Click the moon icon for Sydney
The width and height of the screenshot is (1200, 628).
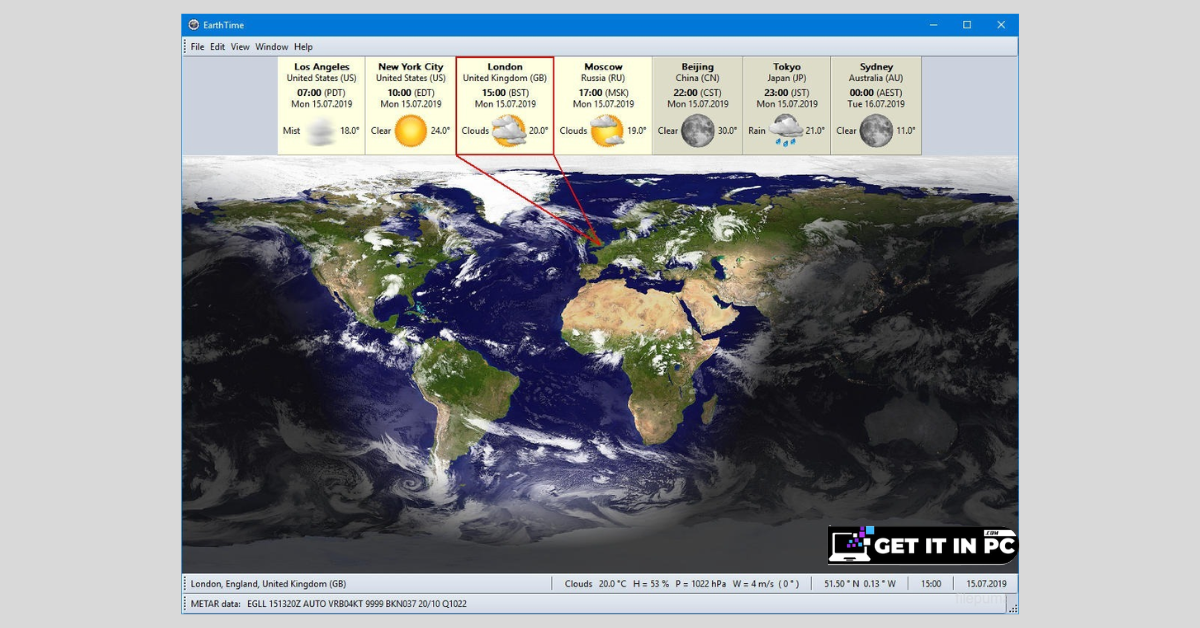(x=876, y=131)
